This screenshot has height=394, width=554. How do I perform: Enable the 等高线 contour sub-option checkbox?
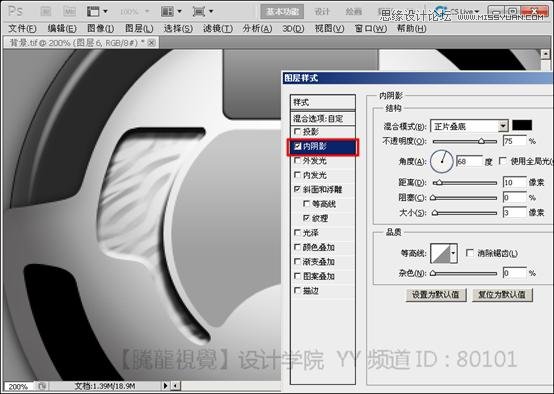tap(306, 204)
